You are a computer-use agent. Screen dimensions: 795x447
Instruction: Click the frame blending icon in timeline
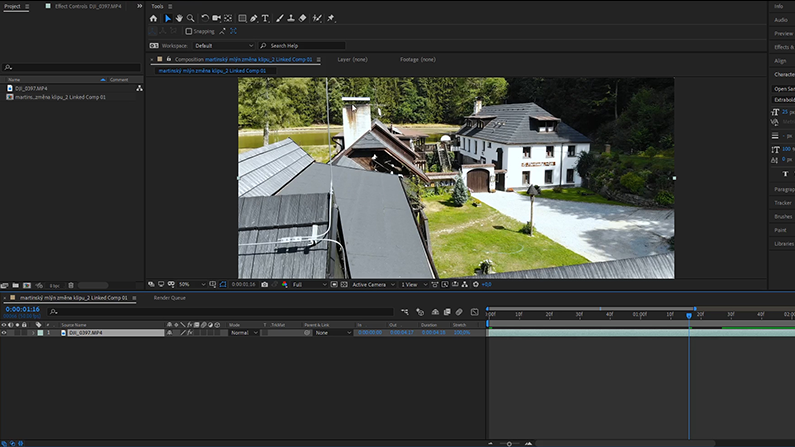[x=447, y=312]
